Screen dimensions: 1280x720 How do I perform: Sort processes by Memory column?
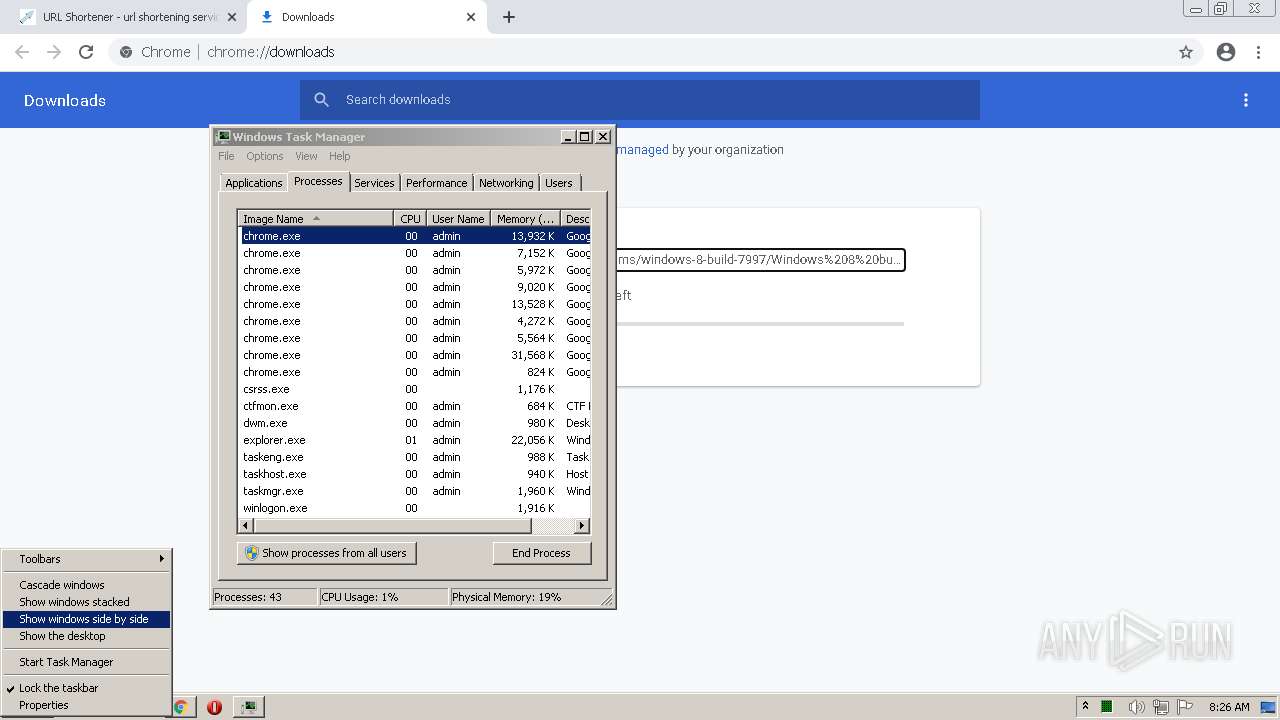[525, 219]
